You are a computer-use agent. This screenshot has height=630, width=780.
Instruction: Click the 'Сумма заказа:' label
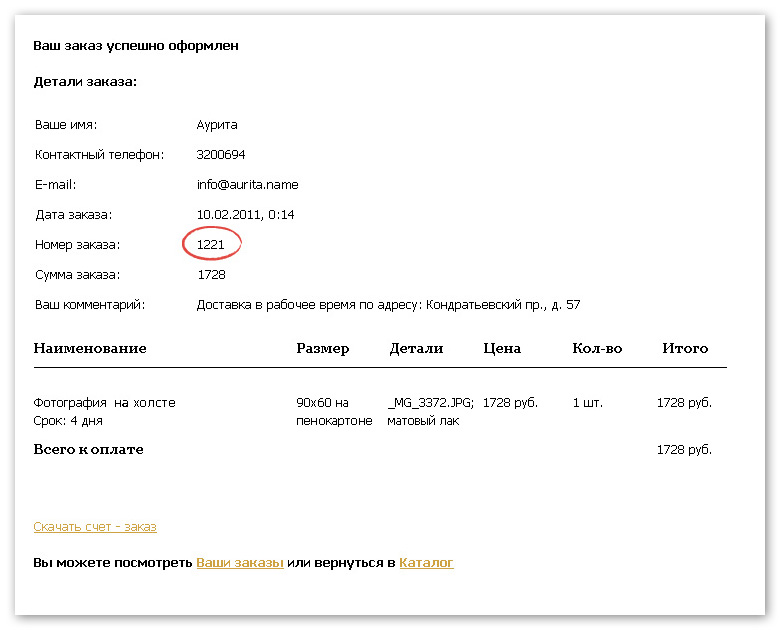click(78, 275)
